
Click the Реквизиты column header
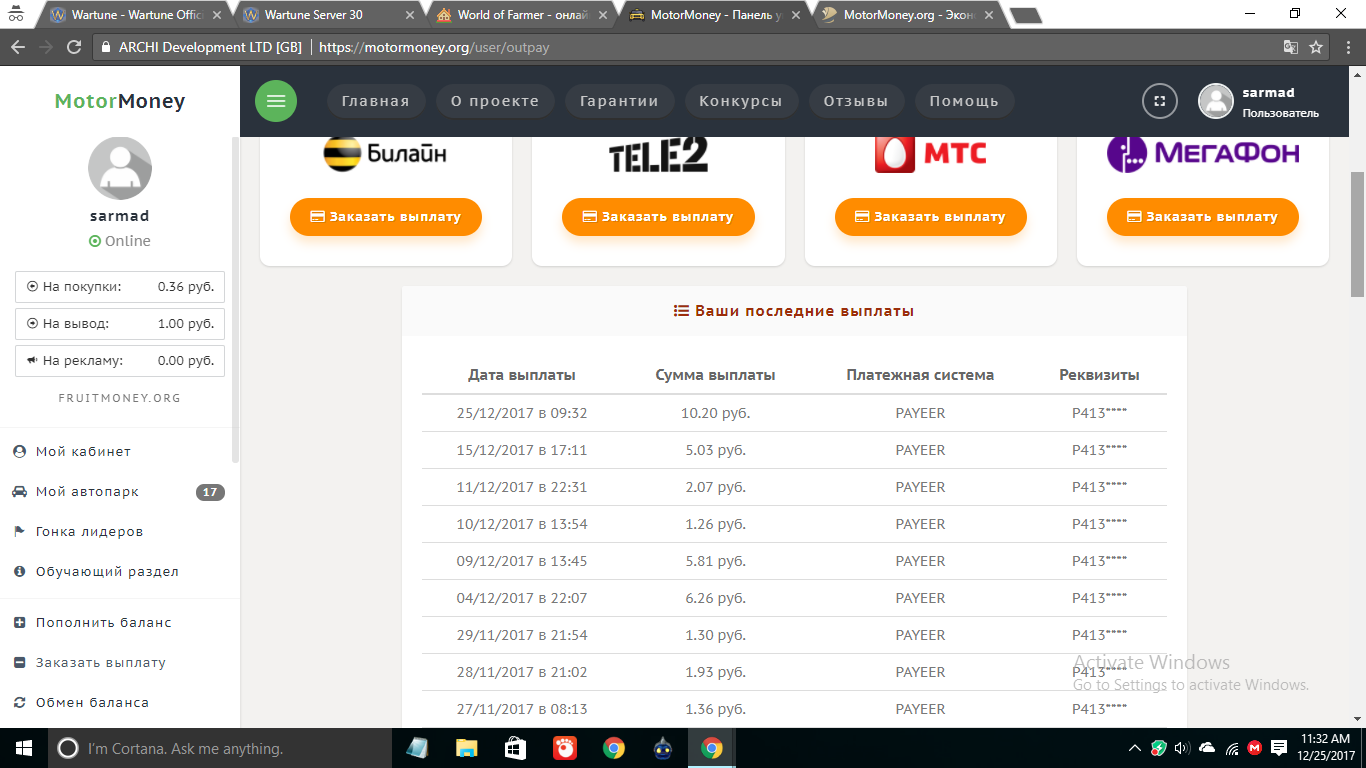point(1099,375)
